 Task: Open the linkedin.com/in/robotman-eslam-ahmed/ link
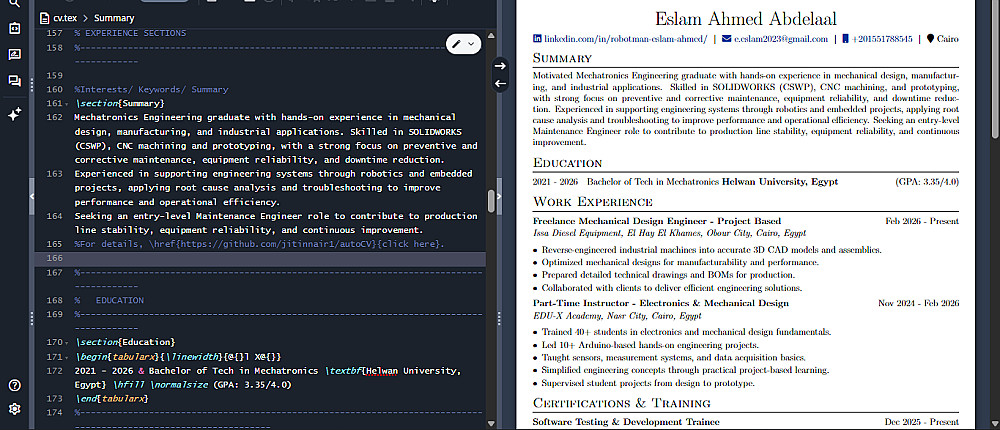625,39
